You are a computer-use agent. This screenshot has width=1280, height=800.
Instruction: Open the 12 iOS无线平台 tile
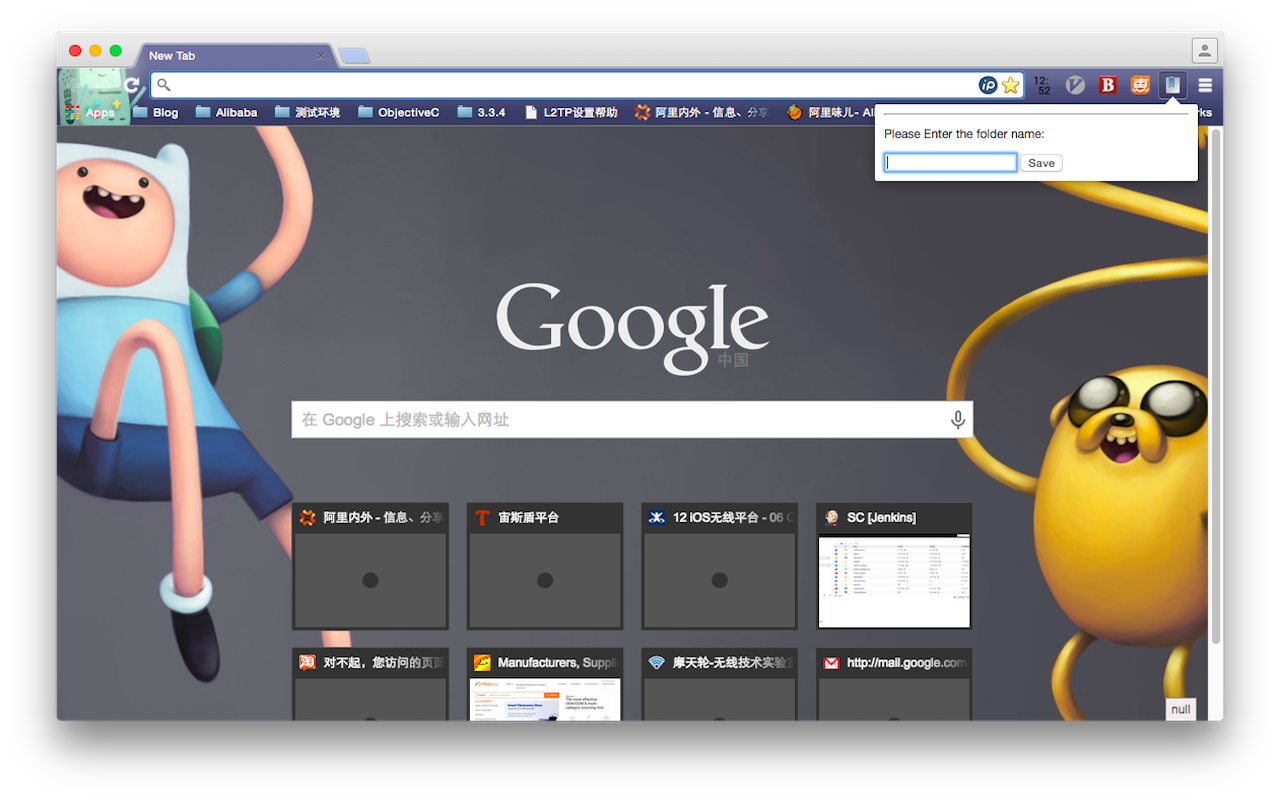719,566
